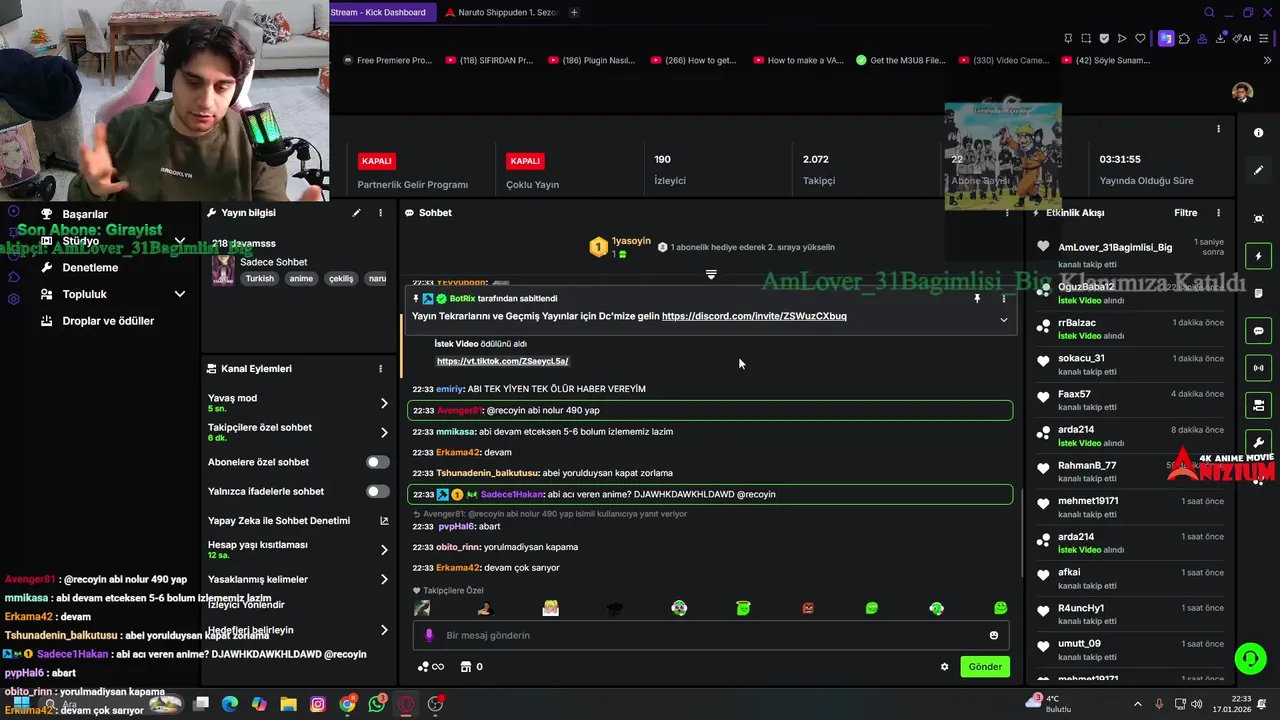Open Etkinlik Akışı three-dot menu
The width and height of the screenshot is (1280, 720).
pos(1218,213)
